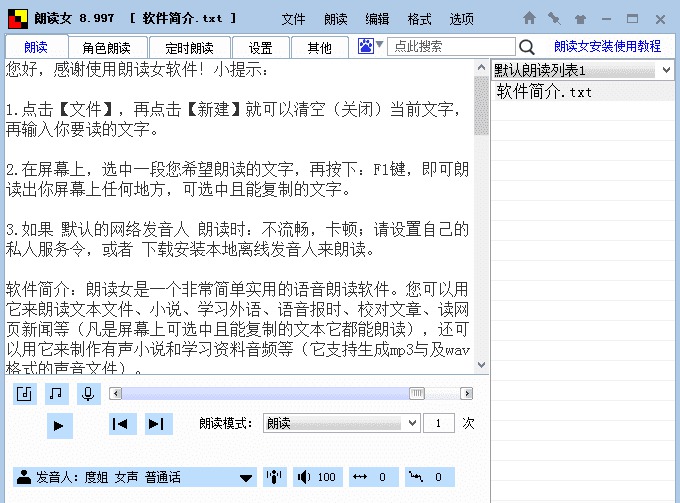Click the vertical scrollbar thumb of text area
This screenshot has height=503, width=680.
(481, 105)
